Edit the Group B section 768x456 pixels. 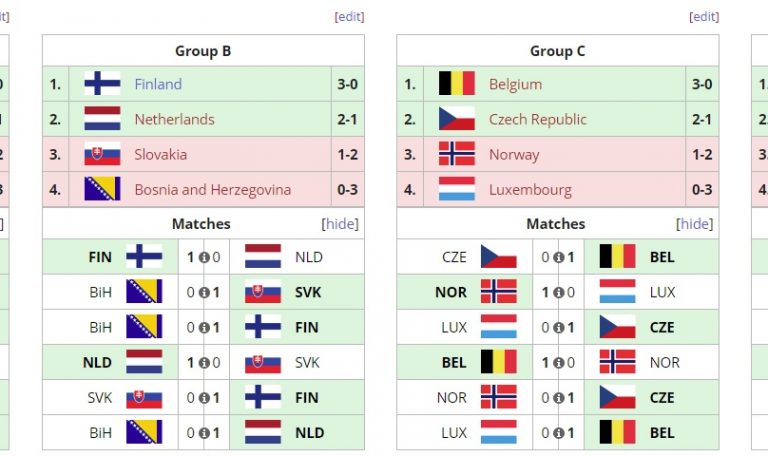tap(349, 17)
